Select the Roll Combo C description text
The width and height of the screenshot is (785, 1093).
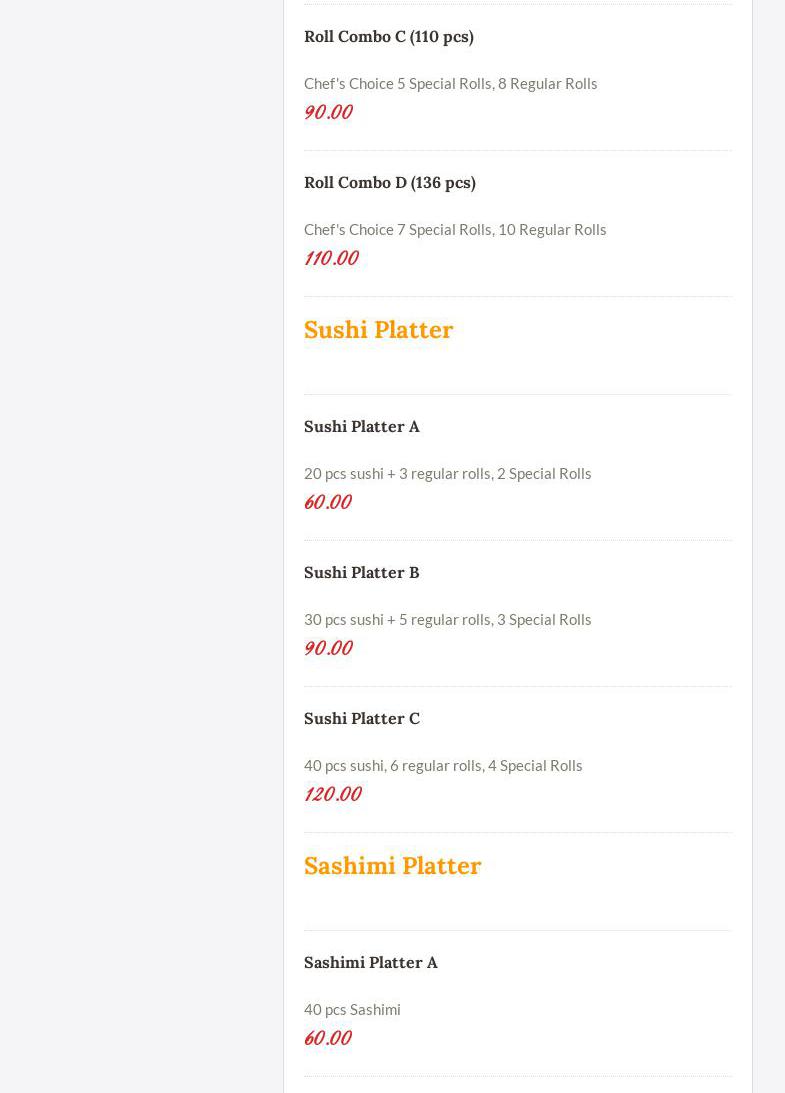pos(450,83)
